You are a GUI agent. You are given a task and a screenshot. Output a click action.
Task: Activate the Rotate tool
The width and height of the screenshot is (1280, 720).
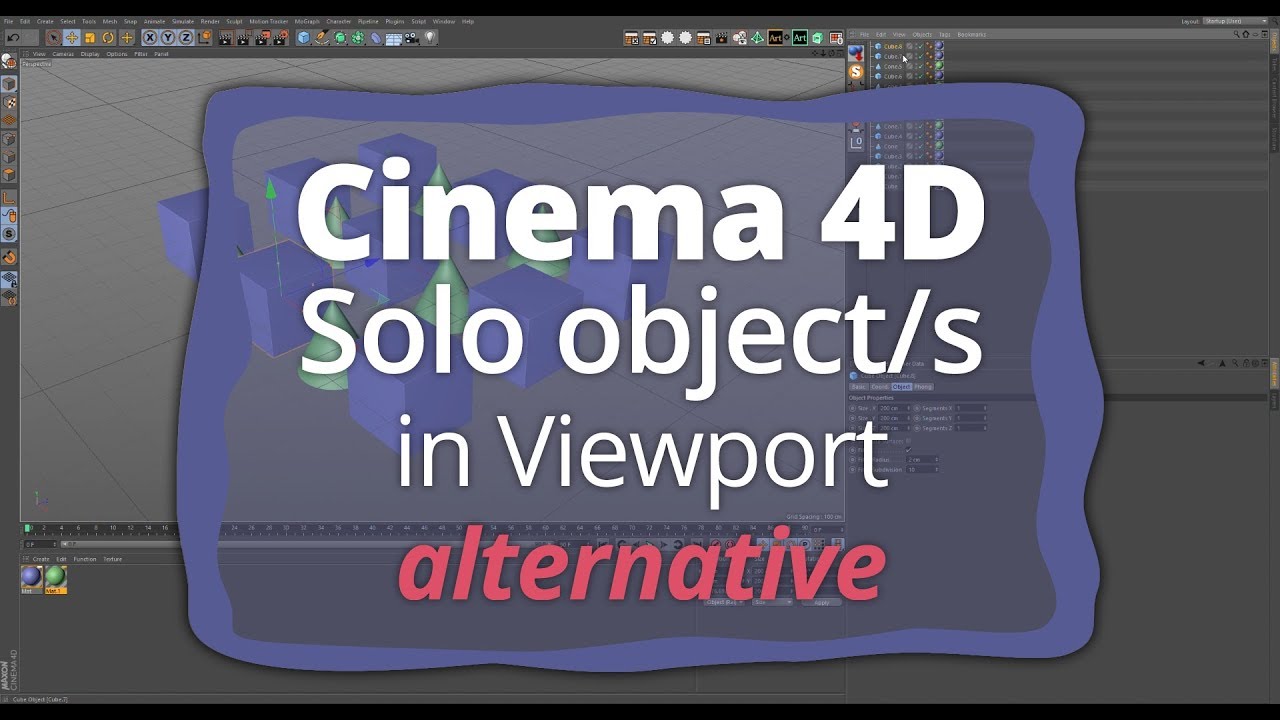(108, 37)
